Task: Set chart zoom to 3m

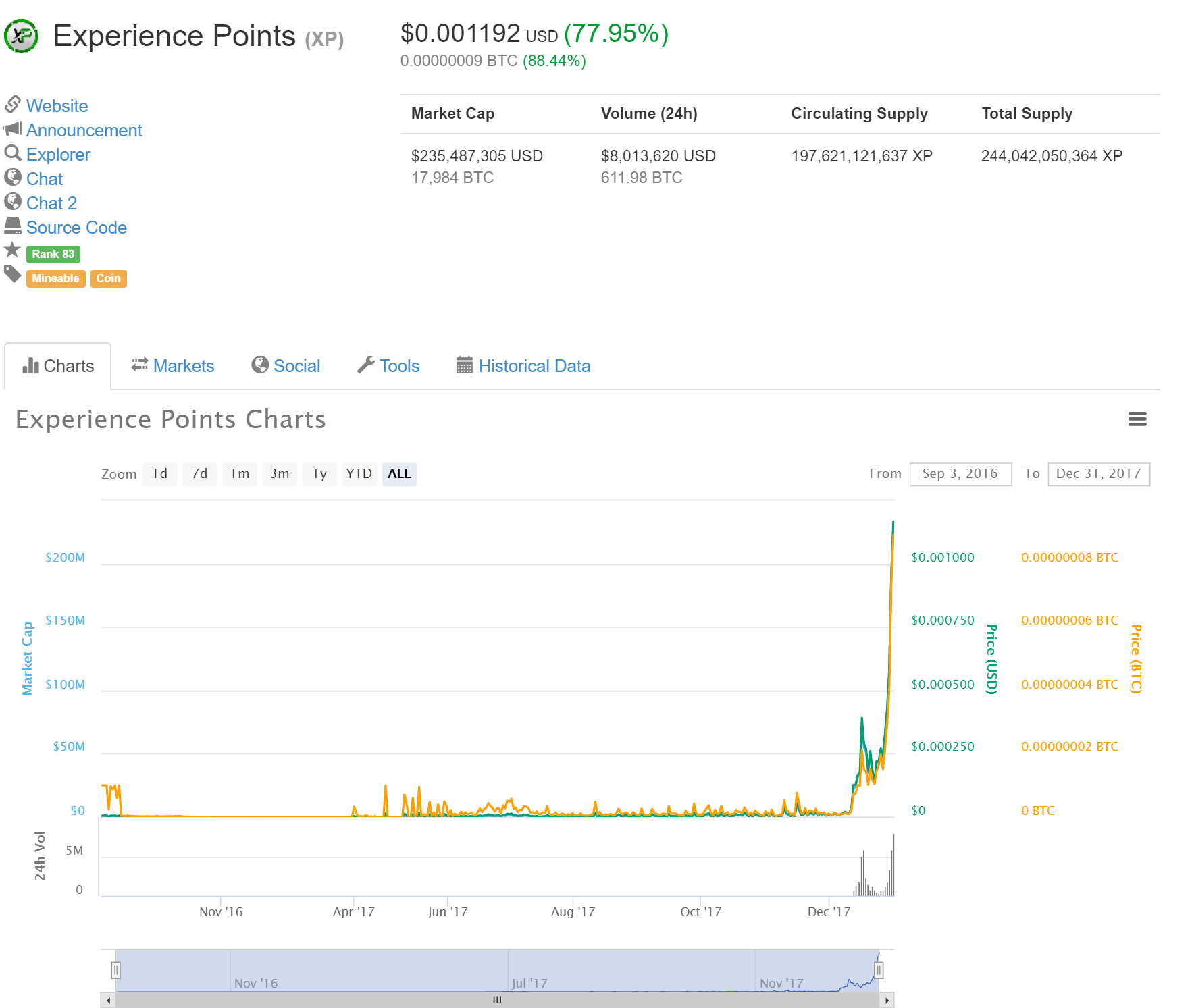Action: click(x=280, y=474)
